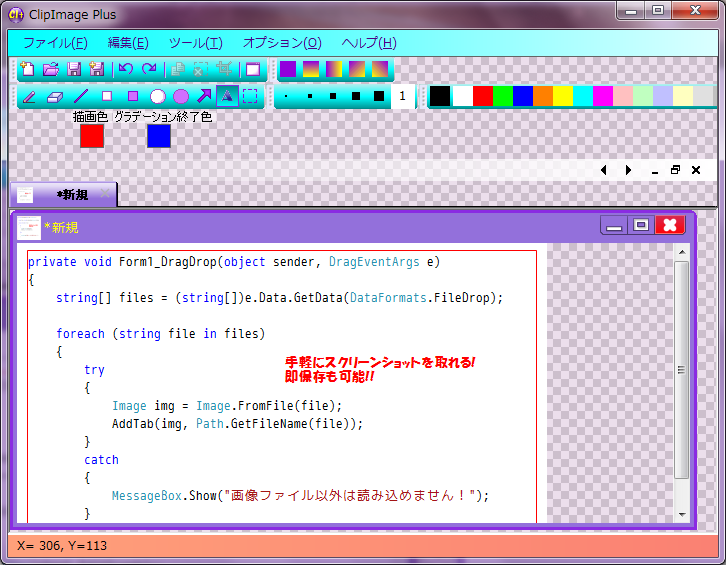Viewport: 726px width, 565px height.
Task: Select the pencil drawing tool
Action: click(x=29, y=97)
